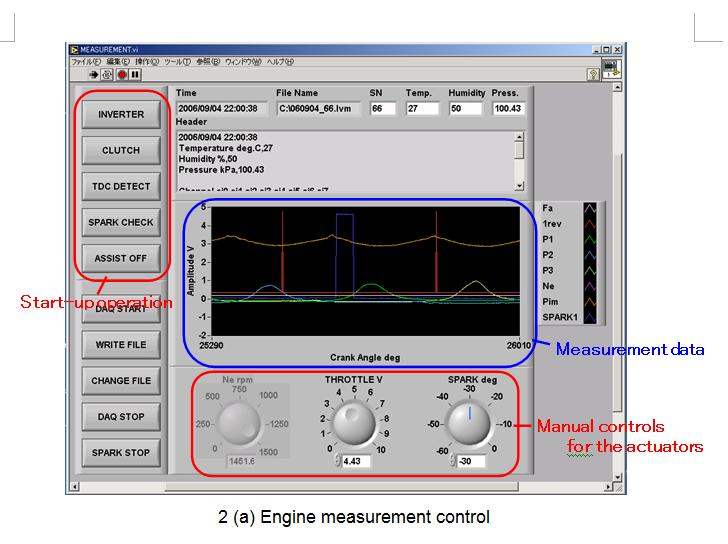Image resolution: width=728 pixels, height=544 pixels.
Task: Click the Ne rpm knob
Action: coord(239,423)
